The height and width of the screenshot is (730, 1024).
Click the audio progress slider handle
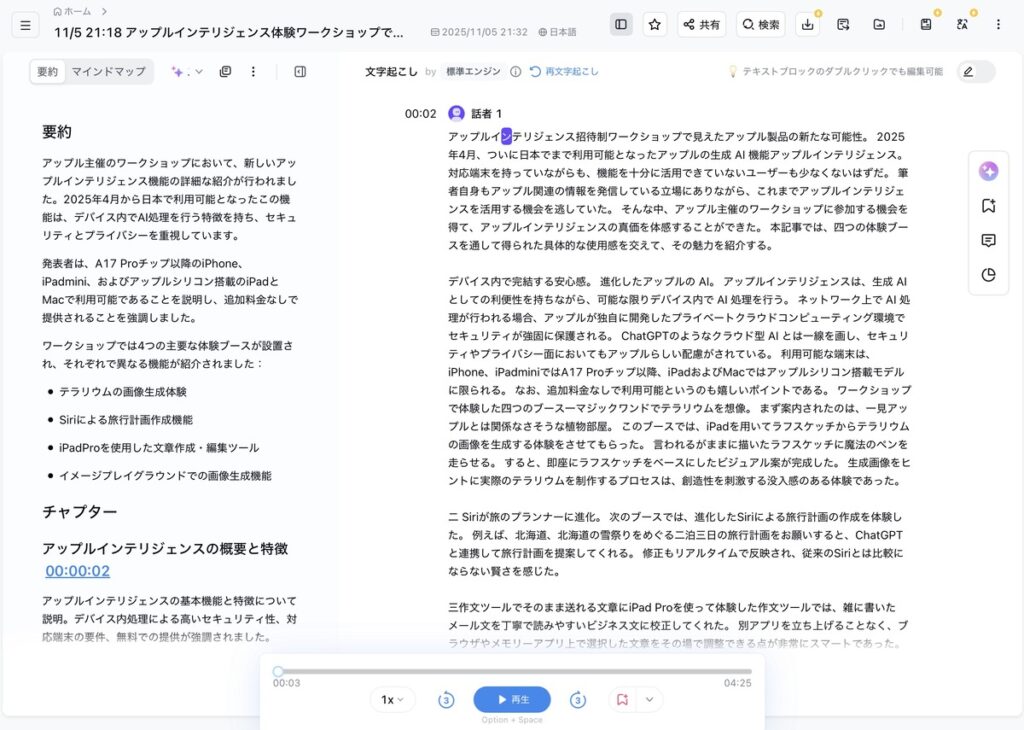pos(279,671)
